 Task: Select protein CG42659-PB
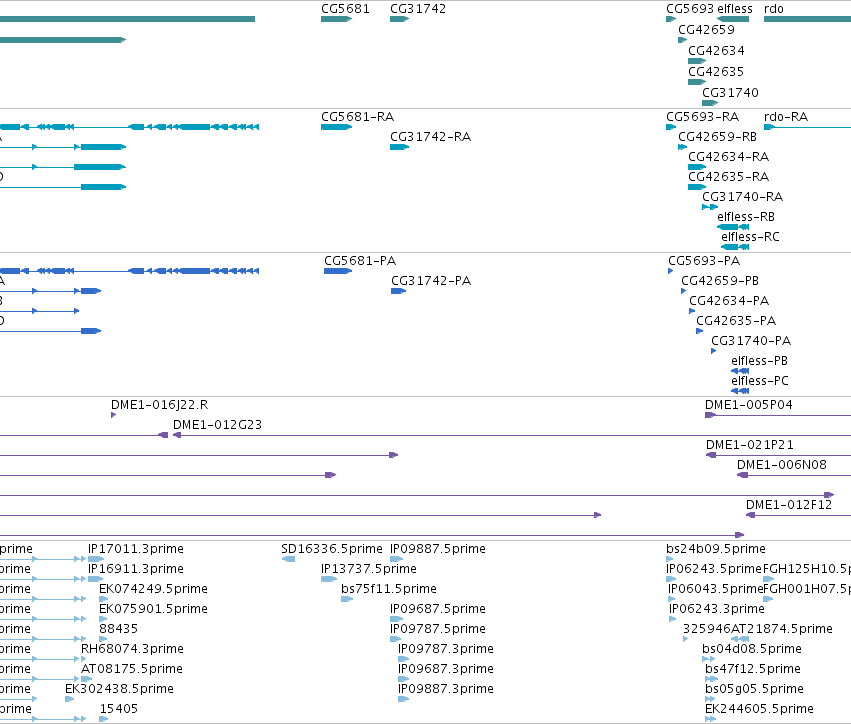tap(684, 291)
